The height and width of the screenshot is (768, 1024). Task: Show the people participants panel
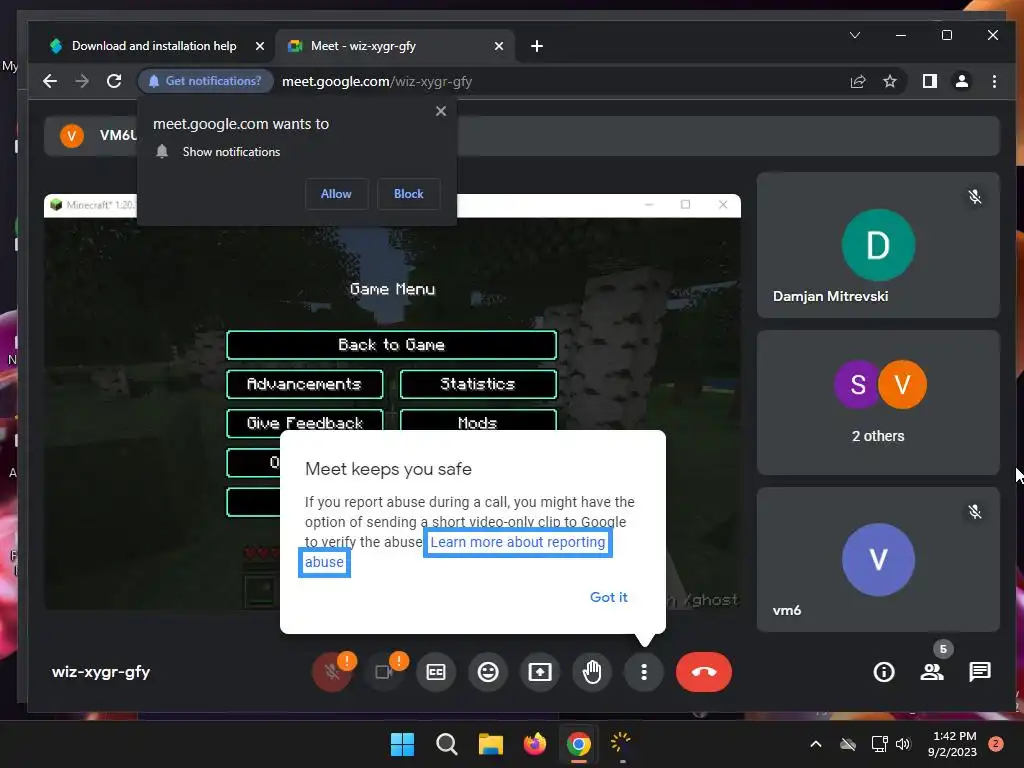click(932, 671)
